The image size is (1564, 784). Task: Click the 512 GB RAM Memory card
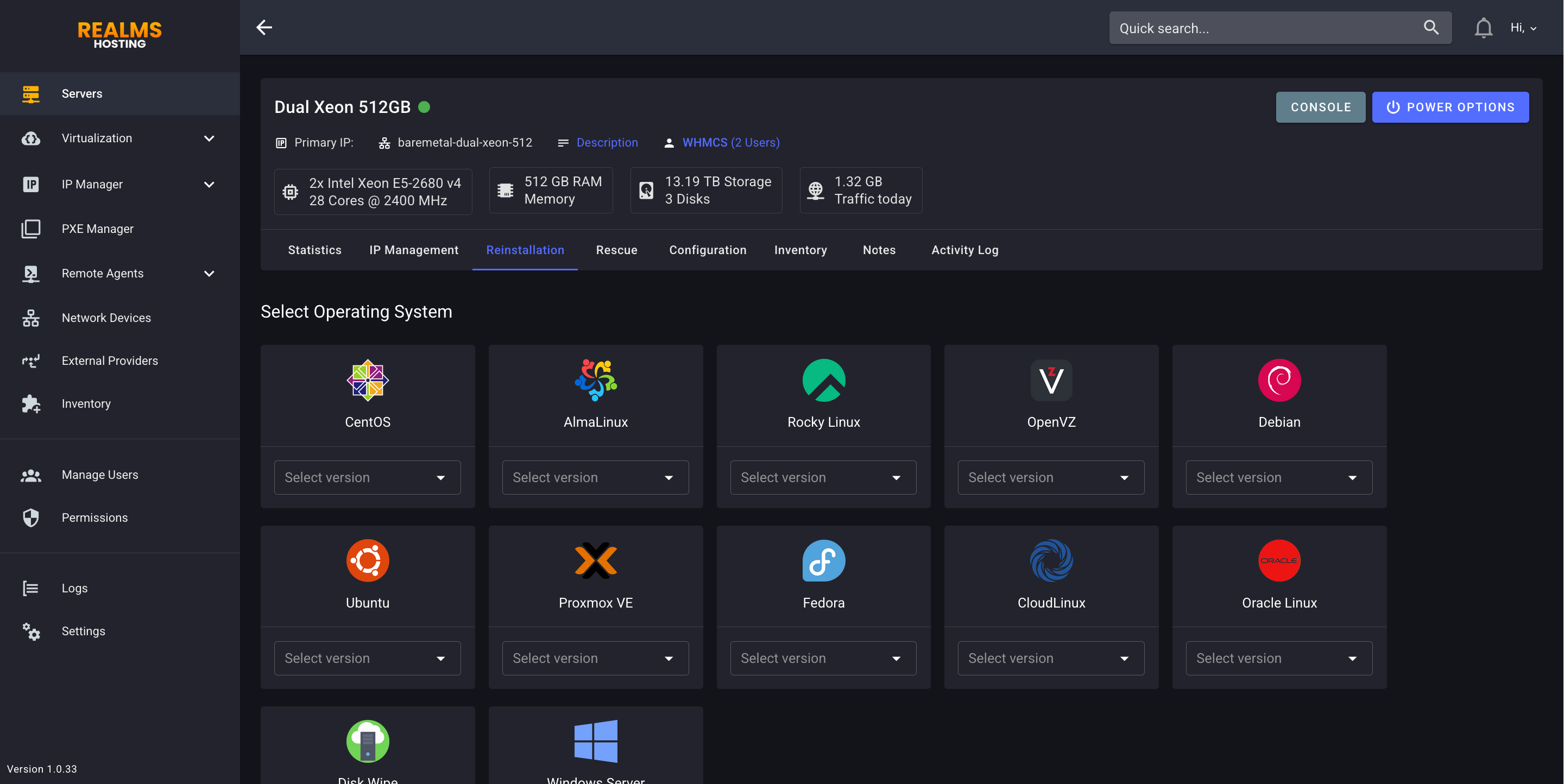click(551, 191)
